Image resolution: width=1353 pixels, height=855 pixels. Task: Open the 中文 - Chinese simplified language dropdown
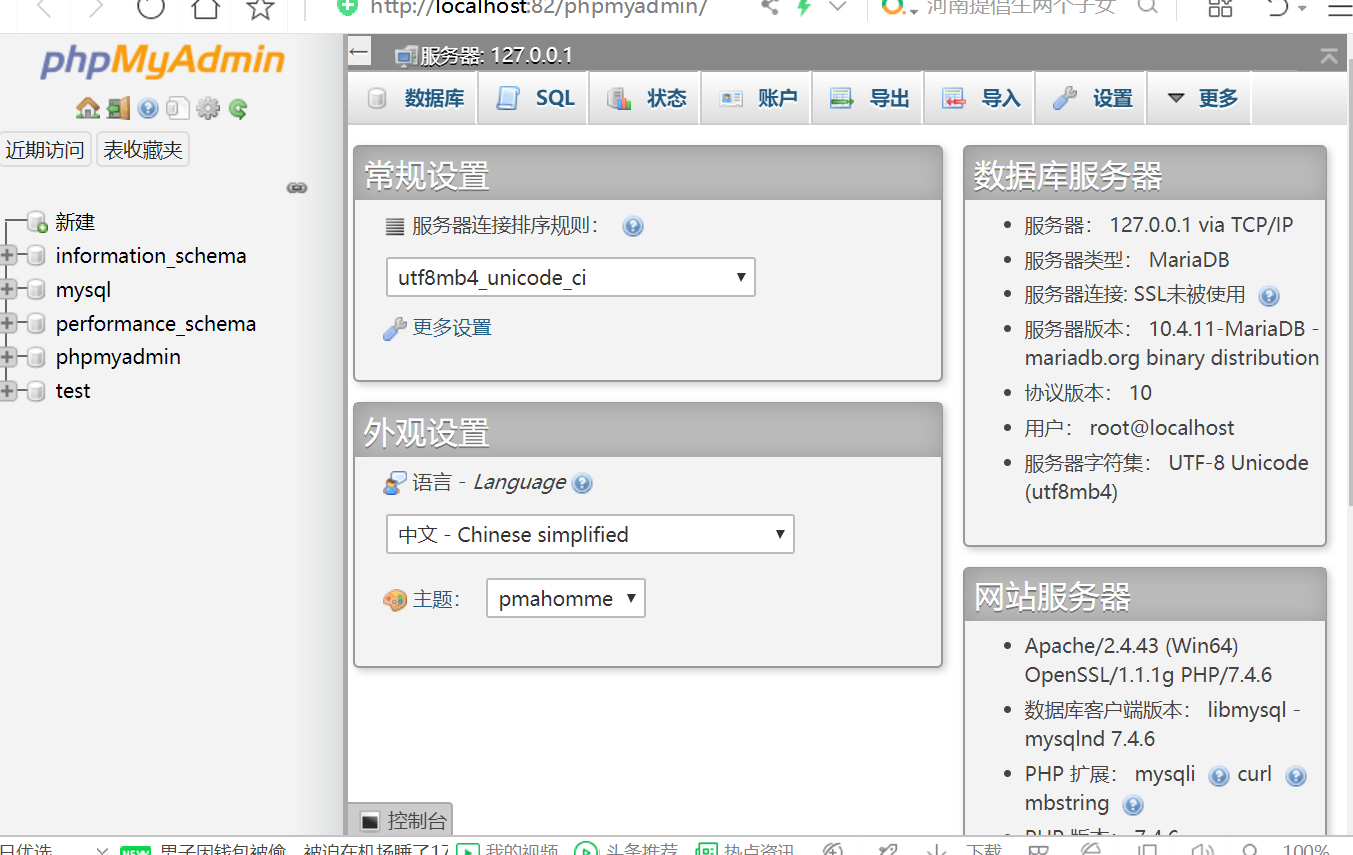(x=590, y=535)
